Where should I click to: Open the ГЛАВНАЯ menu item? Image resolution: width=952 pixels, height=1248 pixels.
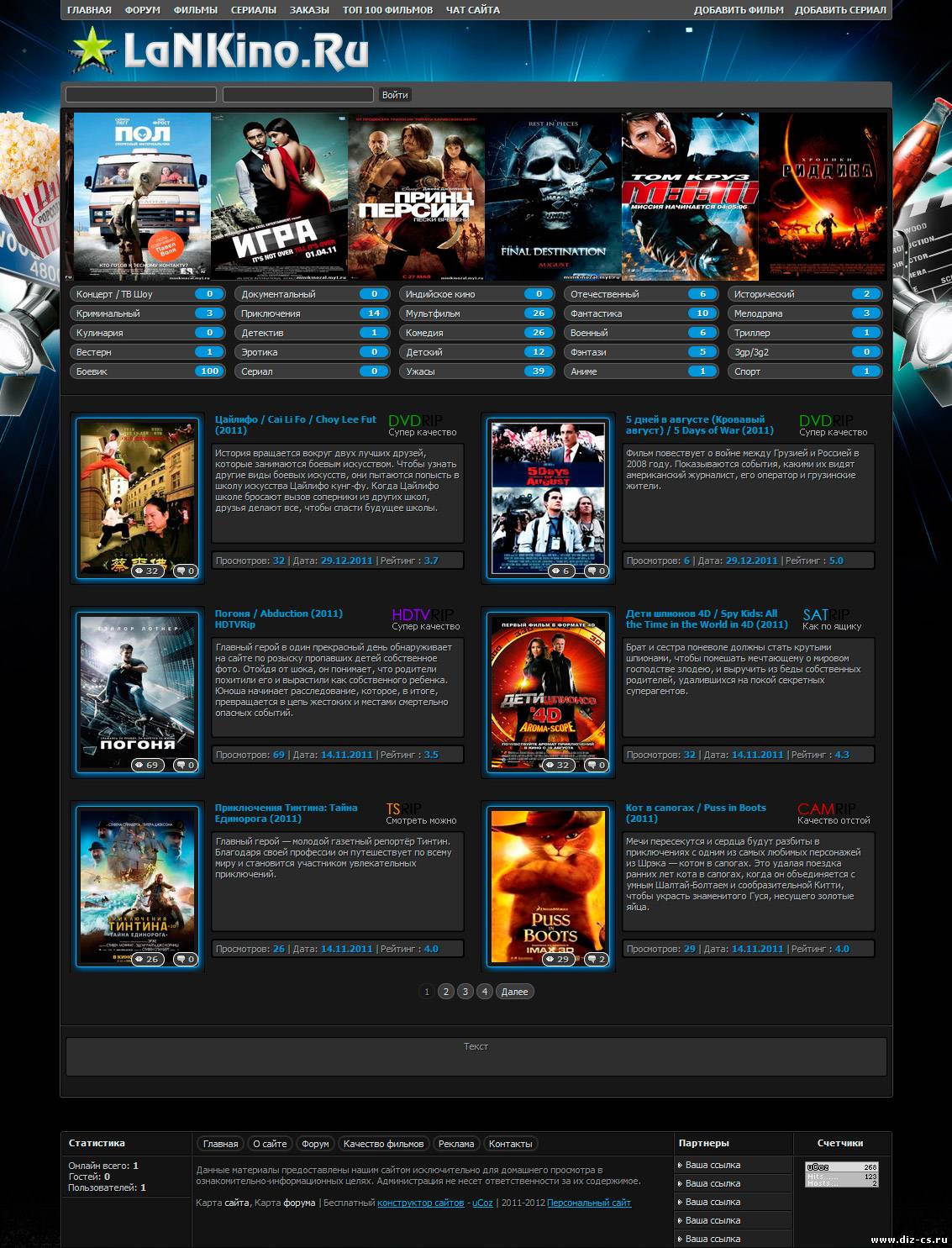pos(89,10)
